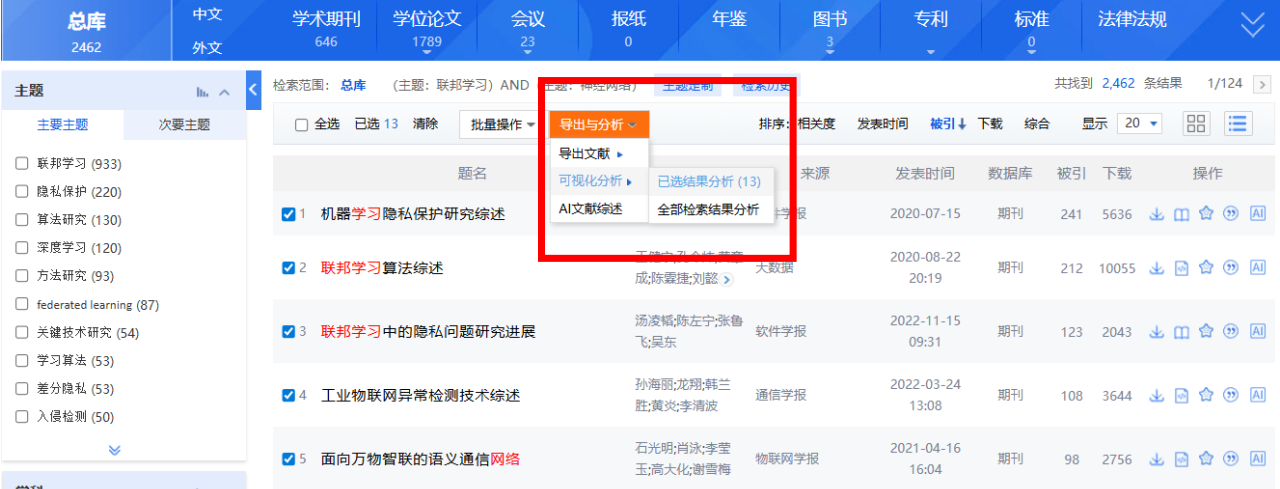Expand more topics with the double chevron
Image resolution: width=1280 pixels, height=489 pixels.
click(115, 450)
